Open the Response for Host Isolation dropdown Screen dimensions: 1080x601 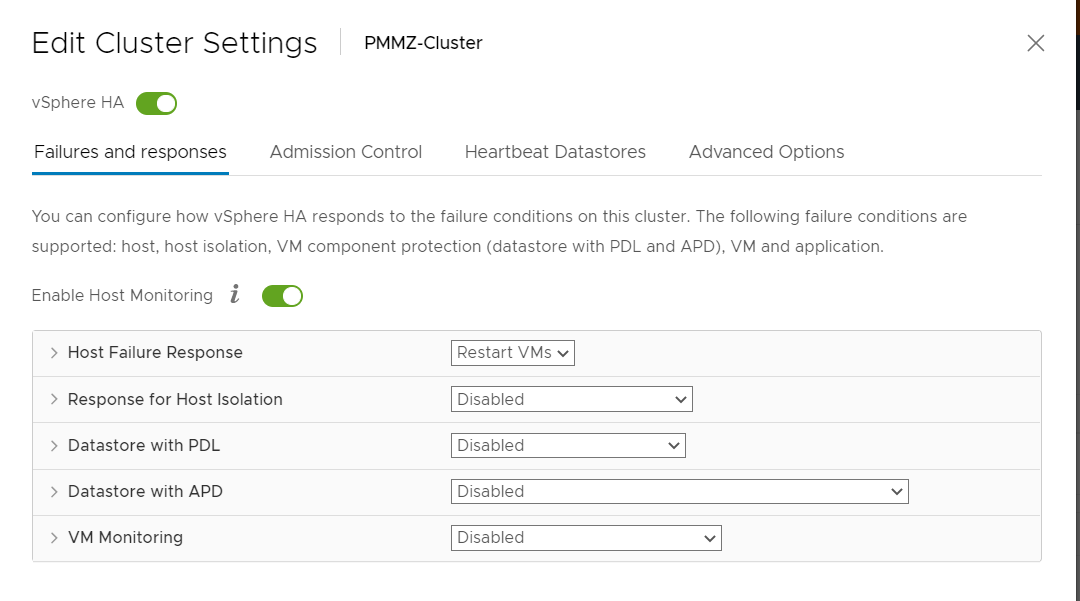click(572, 399)
